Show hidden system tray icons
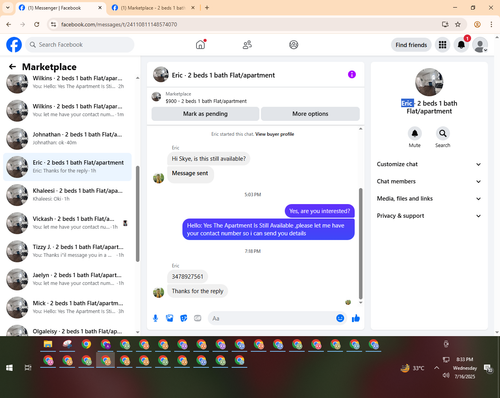Viewport: 500px width, 398px height. pos(436,368)
